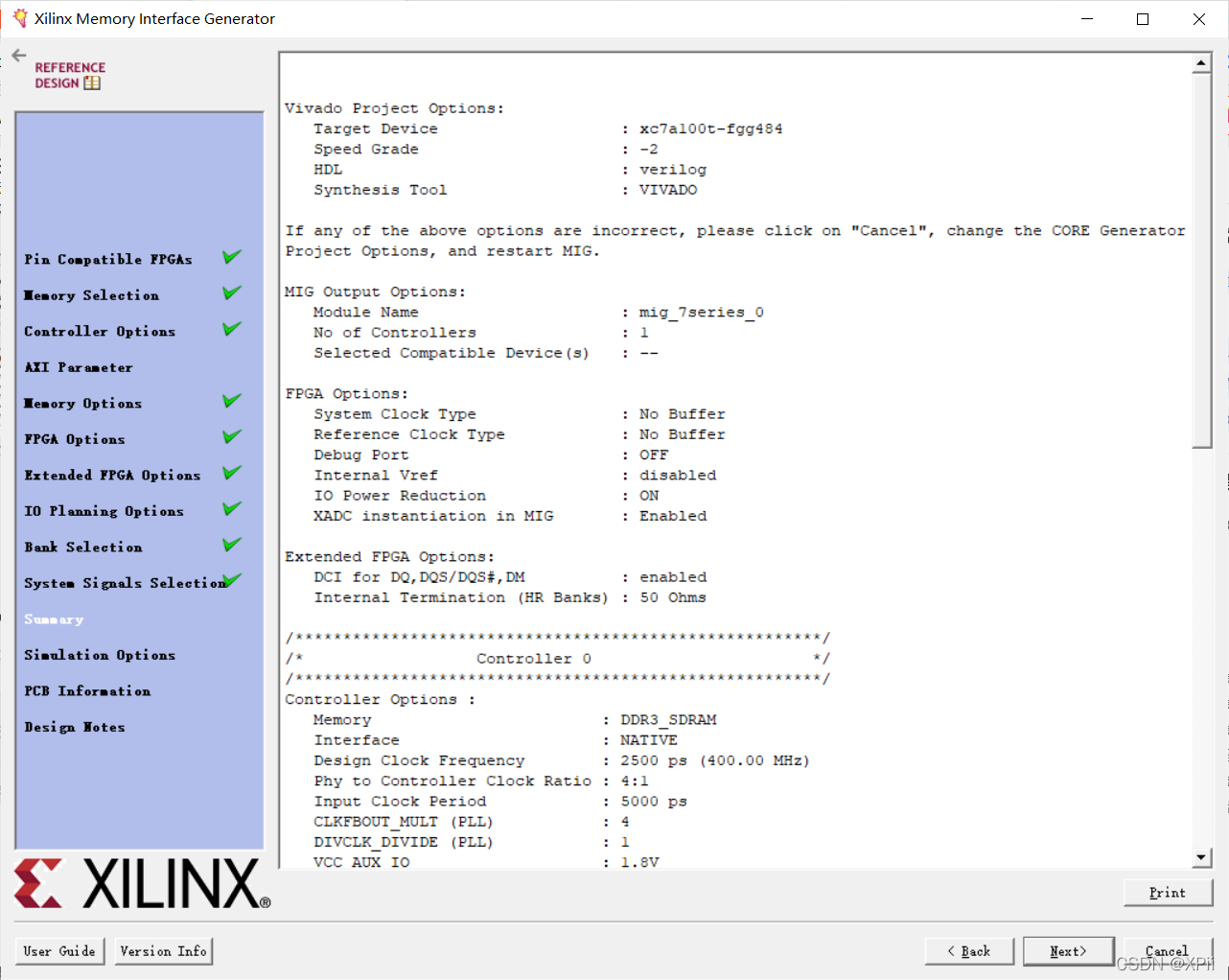Click the 5000 ps input clock period
The height and width of the screenshot is (980, 1229).
[x=654, y=802]
